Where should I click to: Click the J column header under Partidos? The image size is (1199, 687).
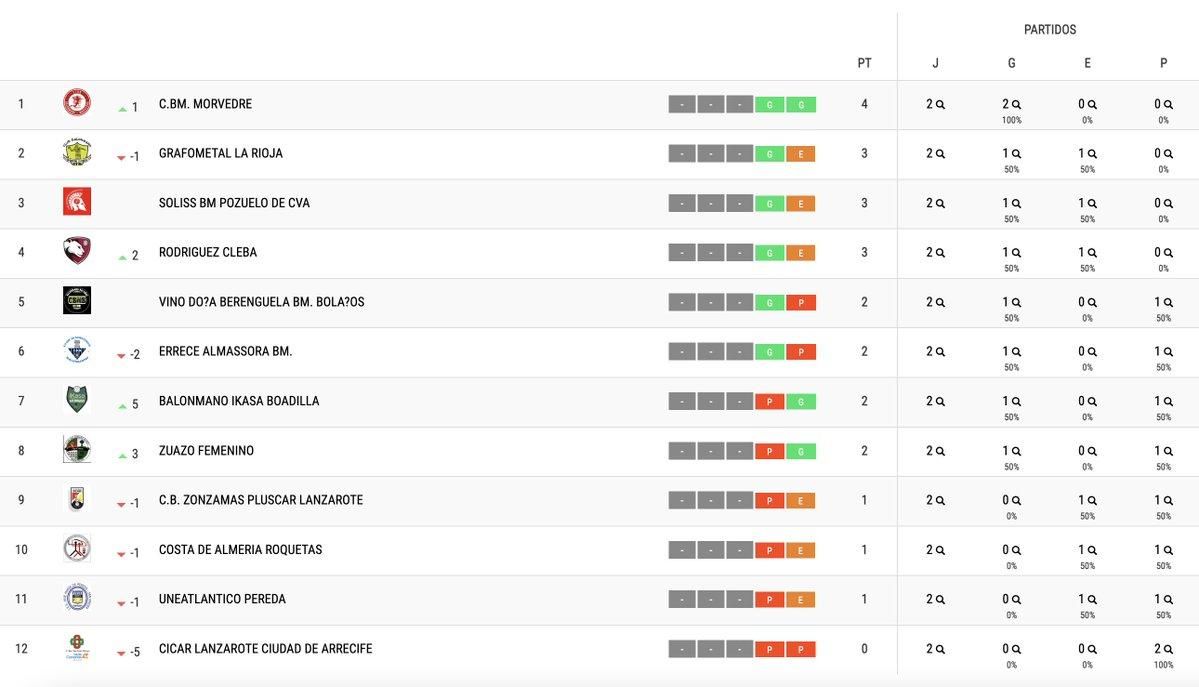point(935,63)
